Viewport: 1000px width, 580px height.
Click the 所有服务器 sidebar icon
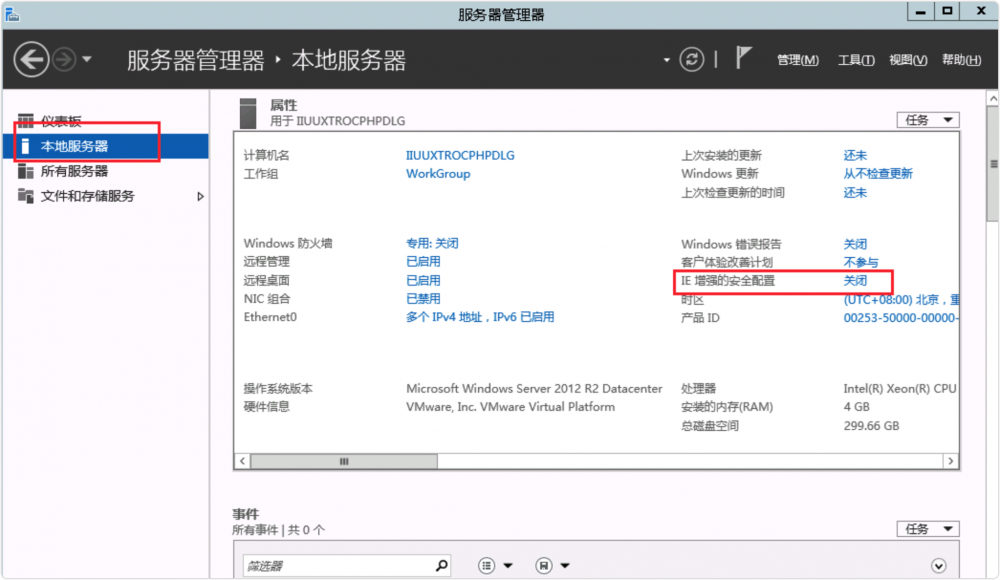pyautogui.click(x=26, y=171)
